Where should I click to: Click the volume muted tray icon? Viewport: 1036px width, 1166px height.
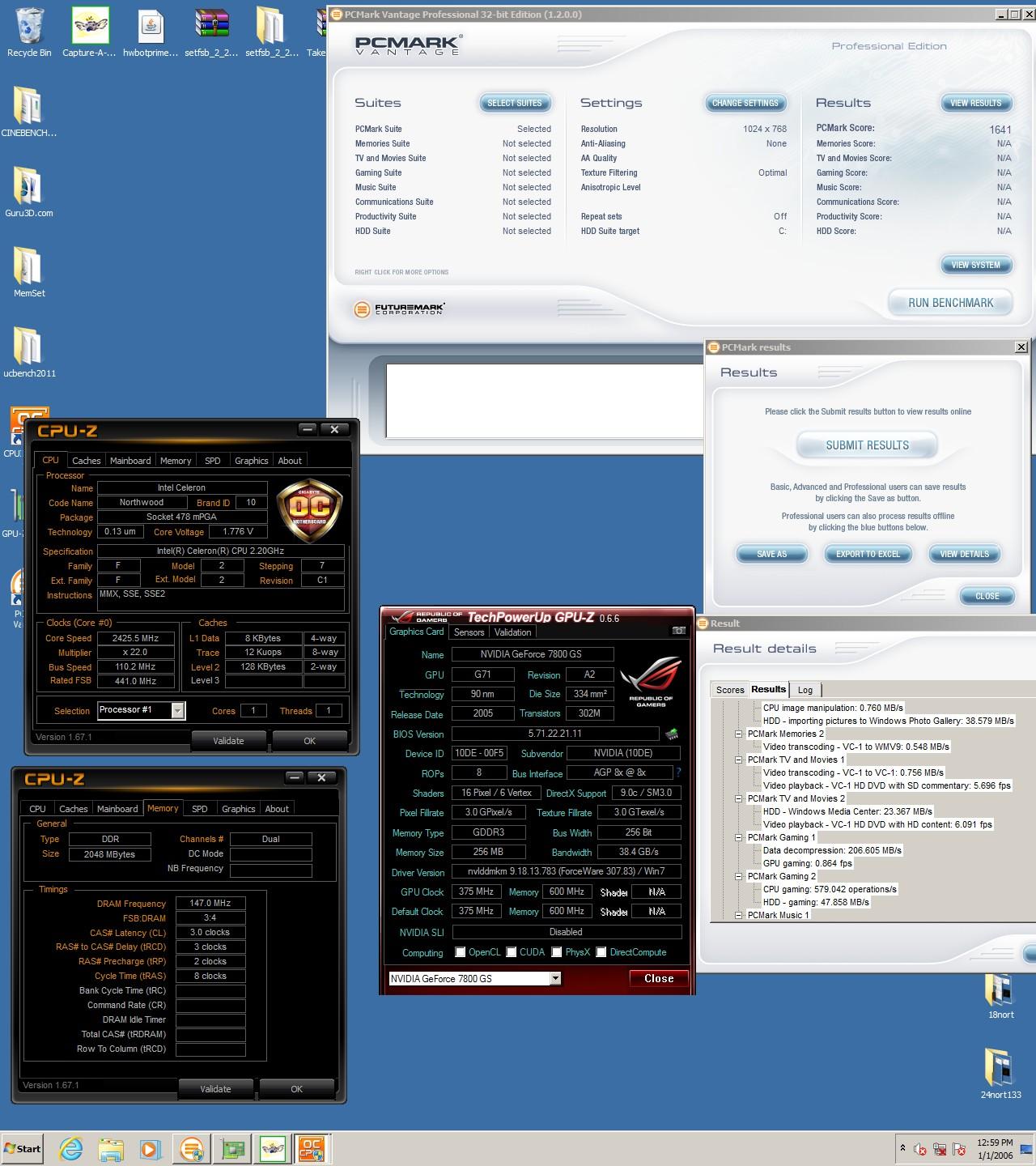tap(919, 1149)
